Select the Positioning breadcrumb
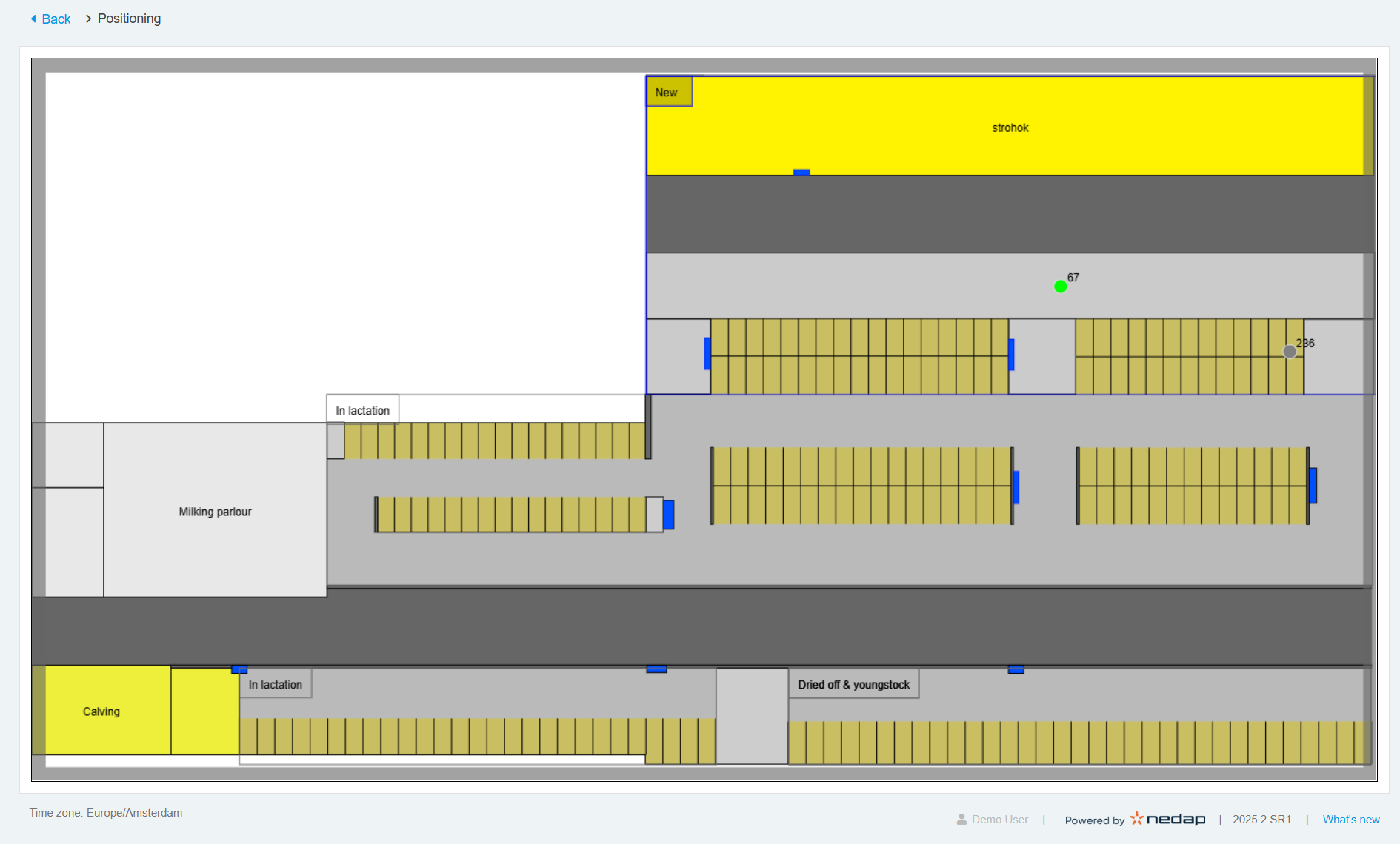This screenshot has width=1400, height=844. pyautogui.click(x=129, y=19)
